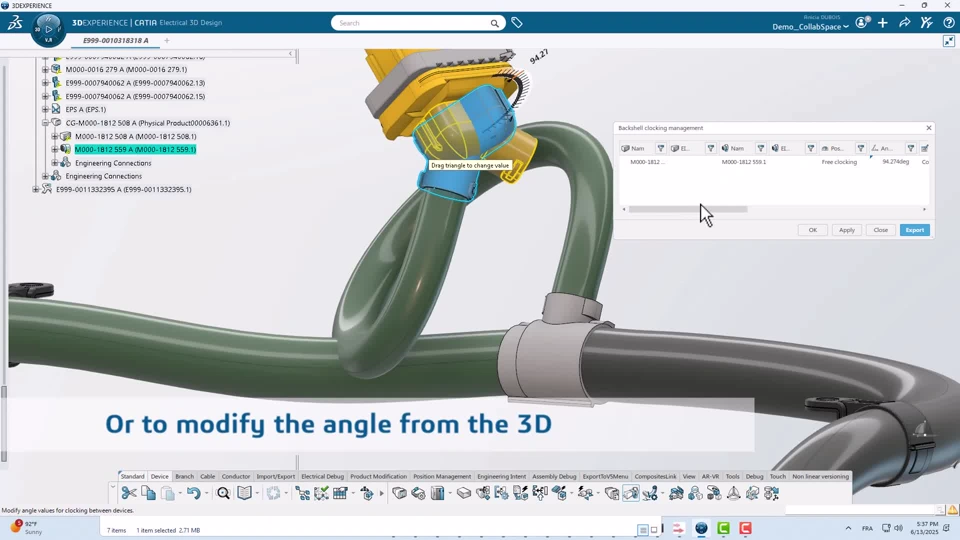Image resolution: width=960 pixels, height=540 pixels.
Task: Toggle filter on second Name column
Action: click(761, 148)
